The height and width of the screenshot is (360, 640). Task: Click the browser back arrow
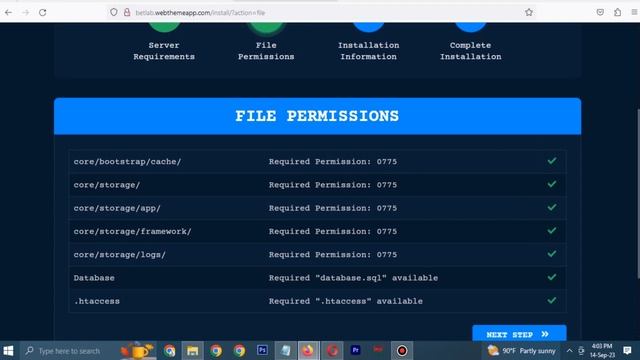point(8,13)
